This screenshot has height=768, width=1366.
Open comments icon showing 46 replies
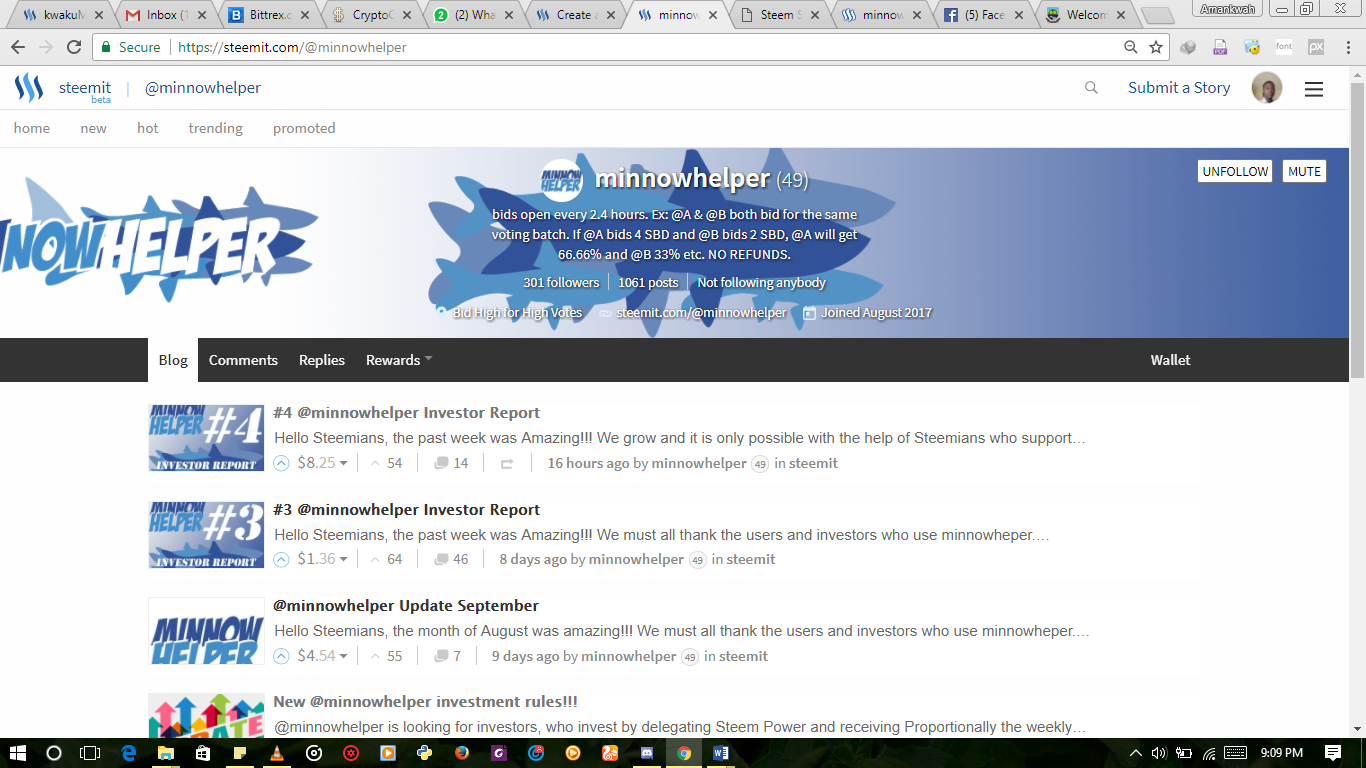tap(441, 559)
